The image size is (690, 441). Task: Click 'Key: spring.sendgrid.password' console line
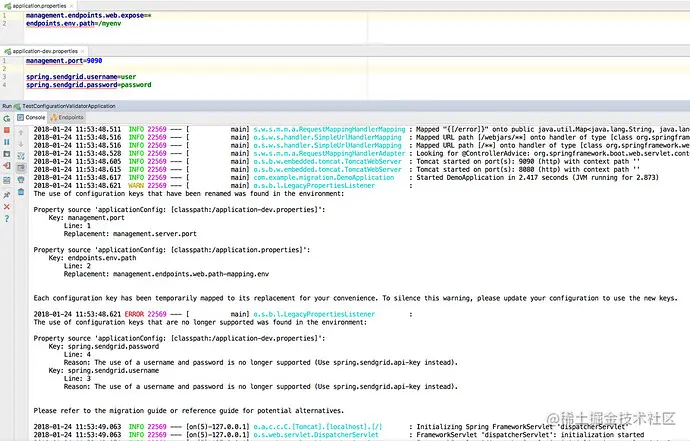(x=104, y=346)
